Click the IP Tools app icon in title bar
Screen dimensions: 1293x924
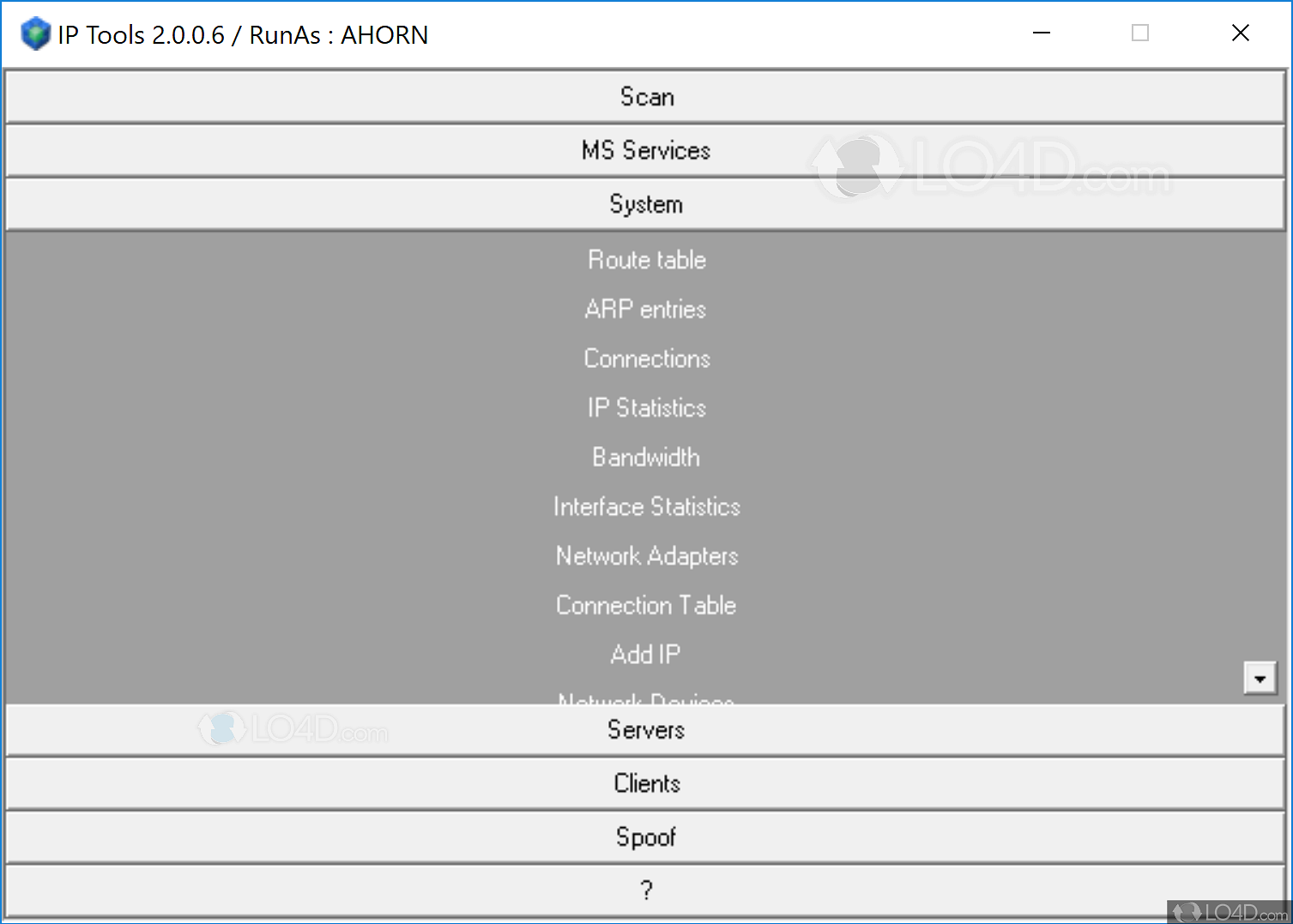point(35,34)
